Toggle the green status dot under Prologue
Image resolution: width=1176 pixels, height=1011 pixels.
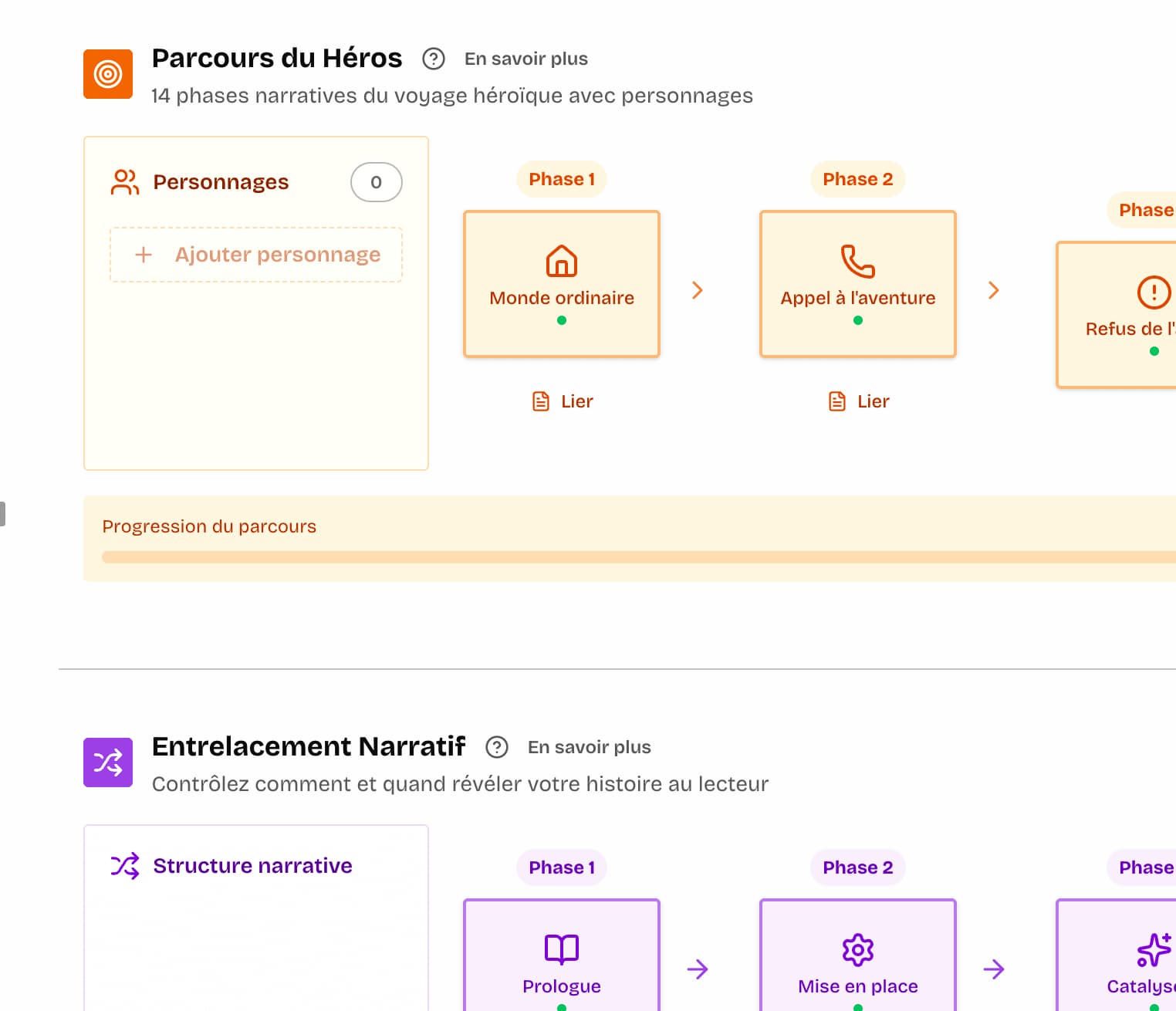point(561,1007)
